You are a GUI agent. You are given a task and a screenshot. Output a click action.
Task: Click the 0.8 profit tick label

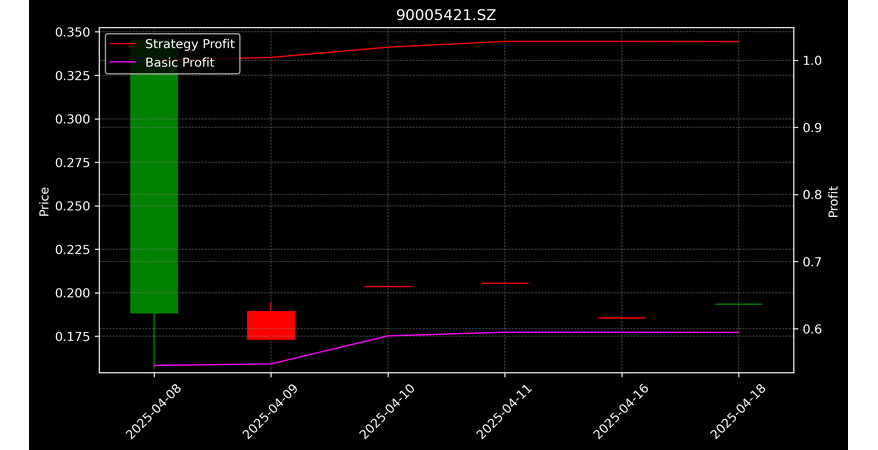[x=811, y=195]
